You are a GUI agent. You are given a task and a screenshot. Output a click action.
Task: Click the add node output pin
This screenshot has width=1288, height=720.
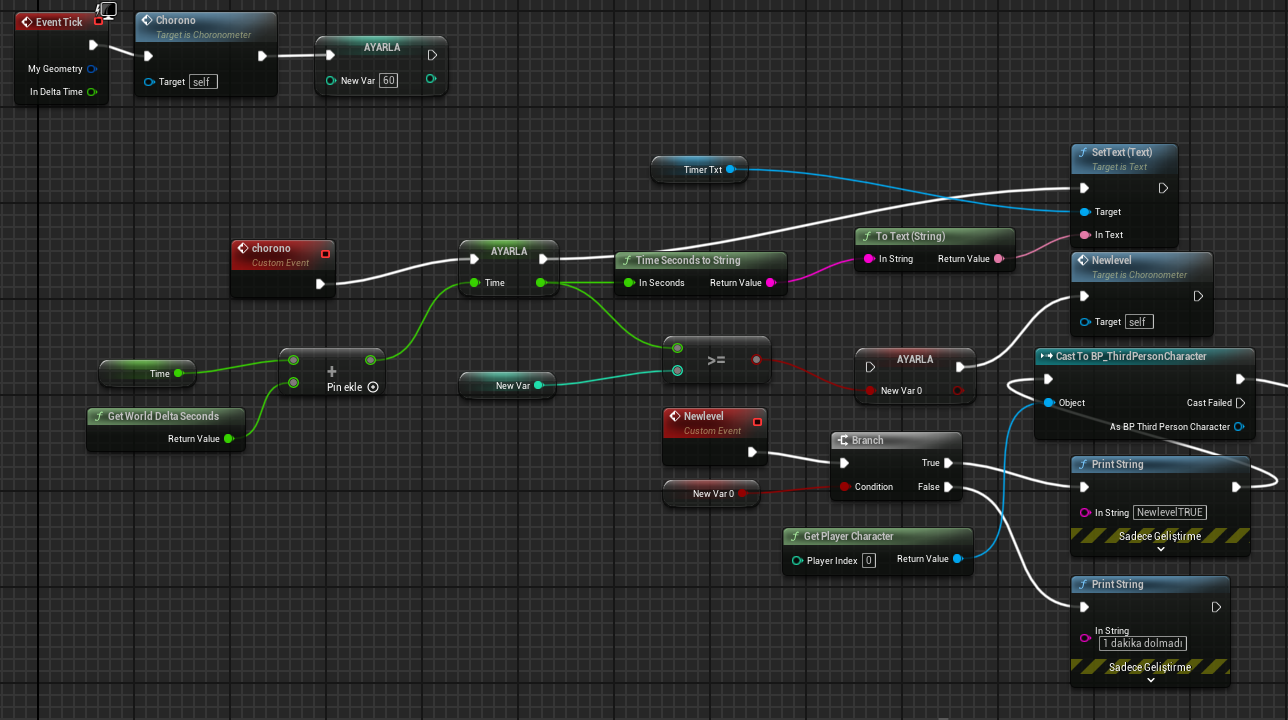point(370,360)
